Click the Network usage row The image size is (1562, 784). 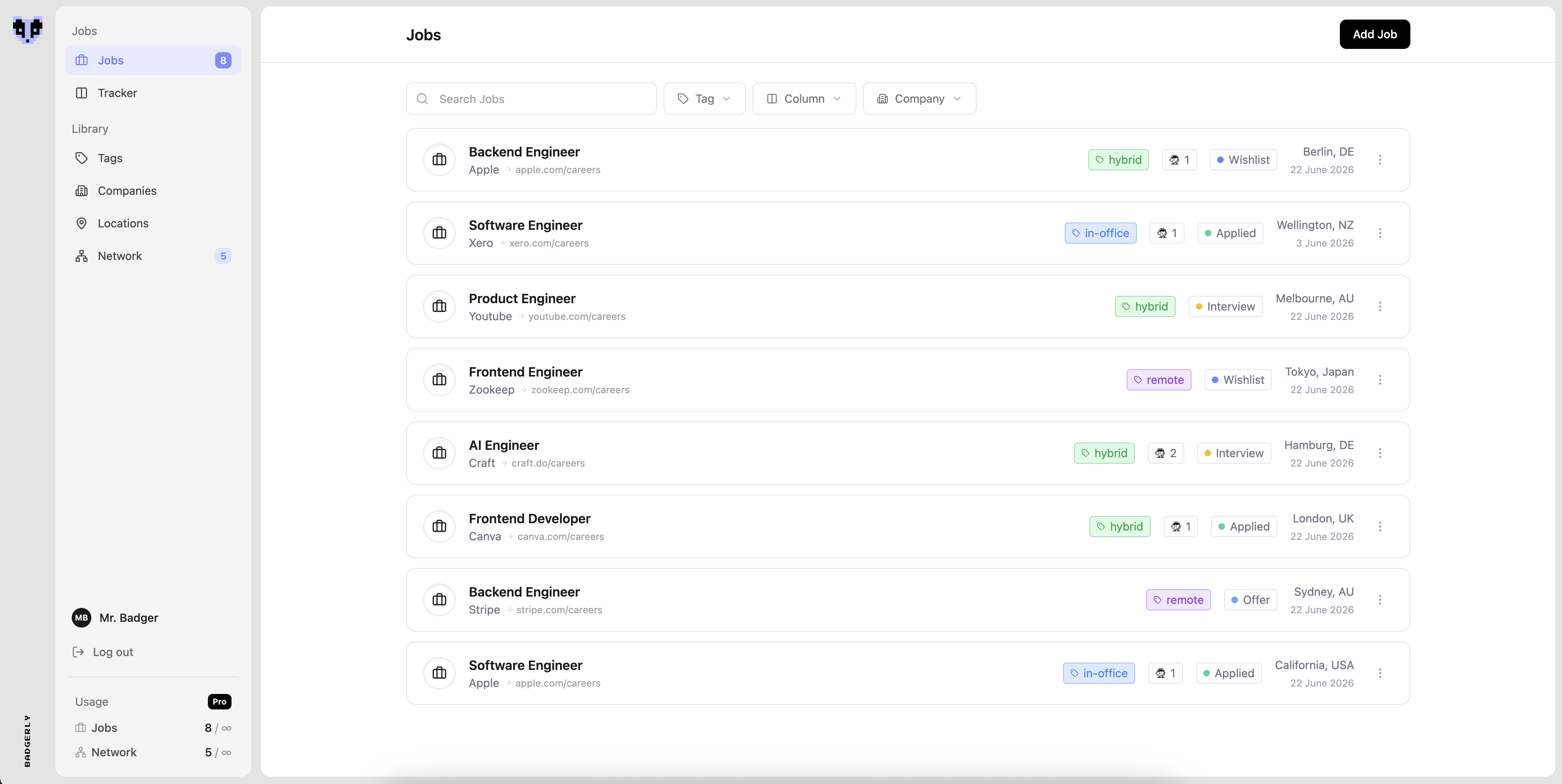click(x=153, y=753)
